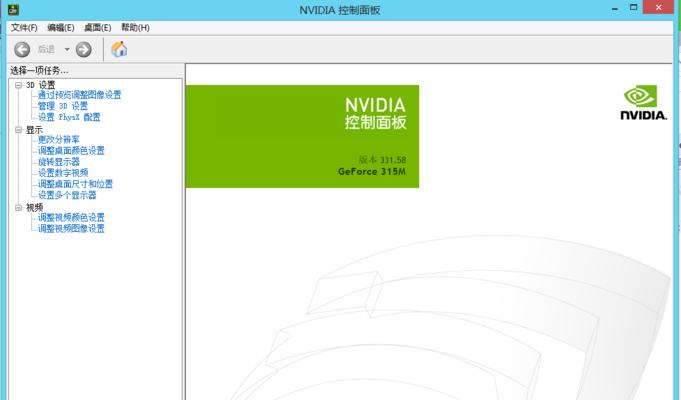Click the GeForce 315M text
The height and width of the screenshot is (400, 681).
click(372, 172)
